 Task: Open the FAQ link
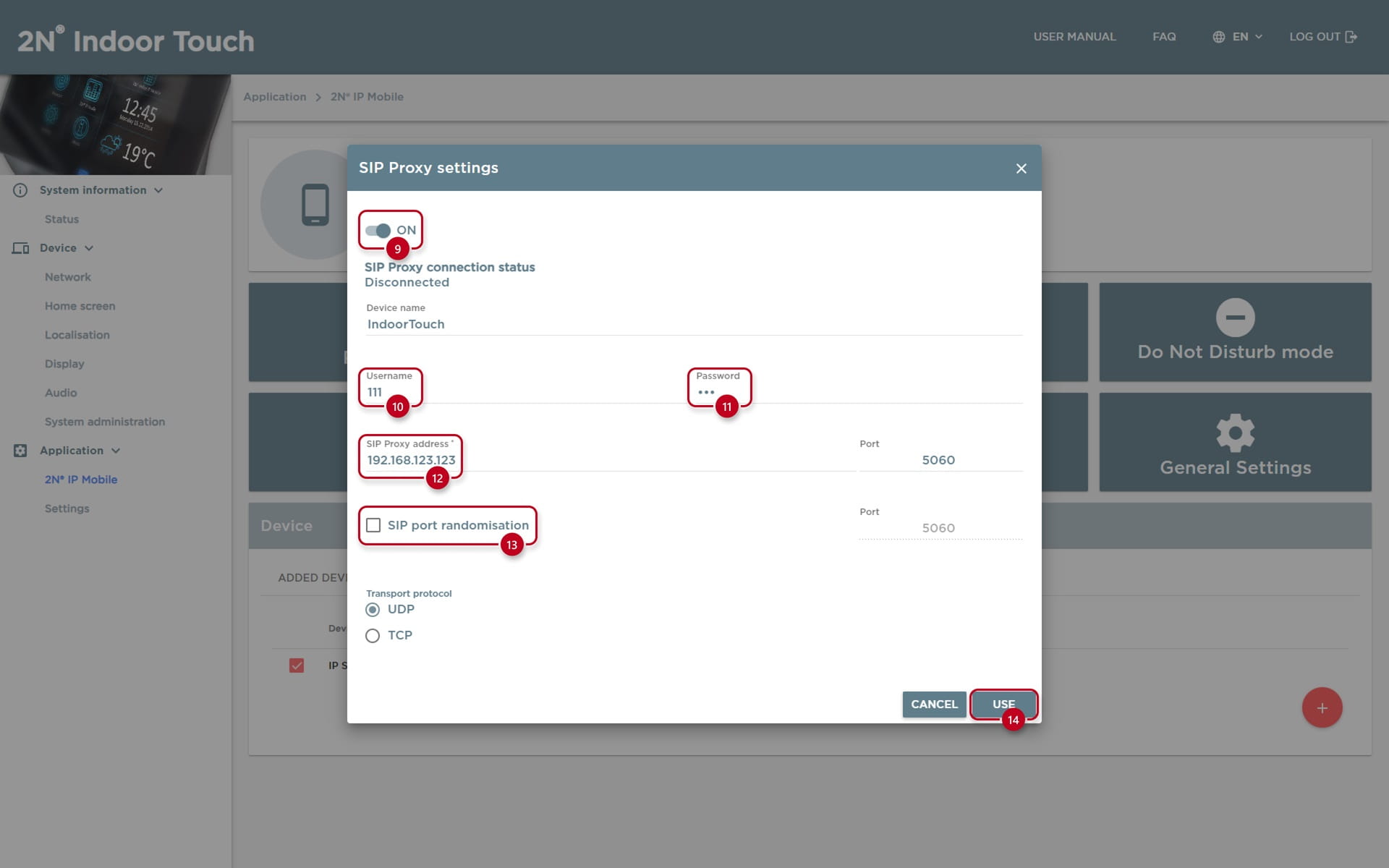coord(1164,37)
